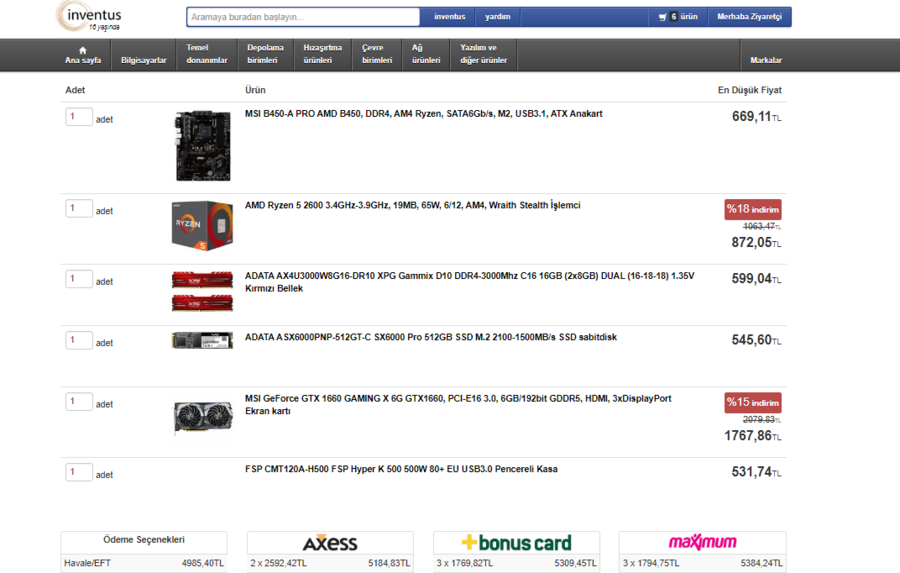Screen dimensions: 900x573
Task: Click the %18 indirim badge
Action: point(752,209)
